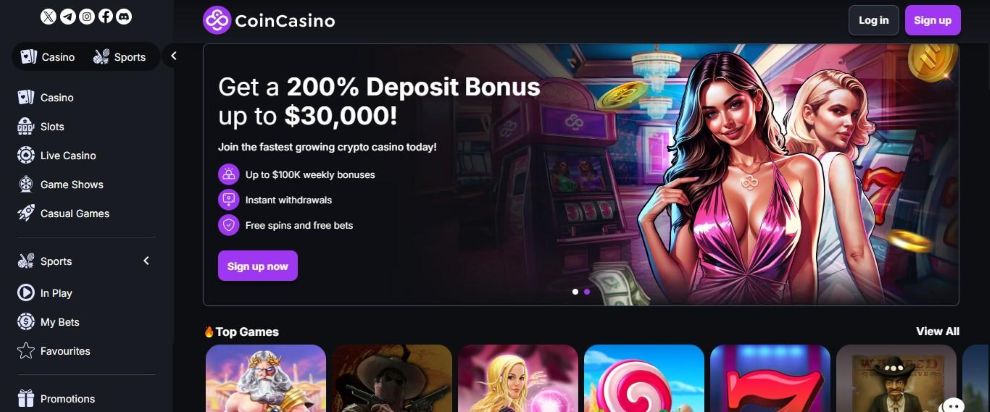Select the first banner carousel dot
The height and width of the screenshot is (412, 990).
point(575,291)
